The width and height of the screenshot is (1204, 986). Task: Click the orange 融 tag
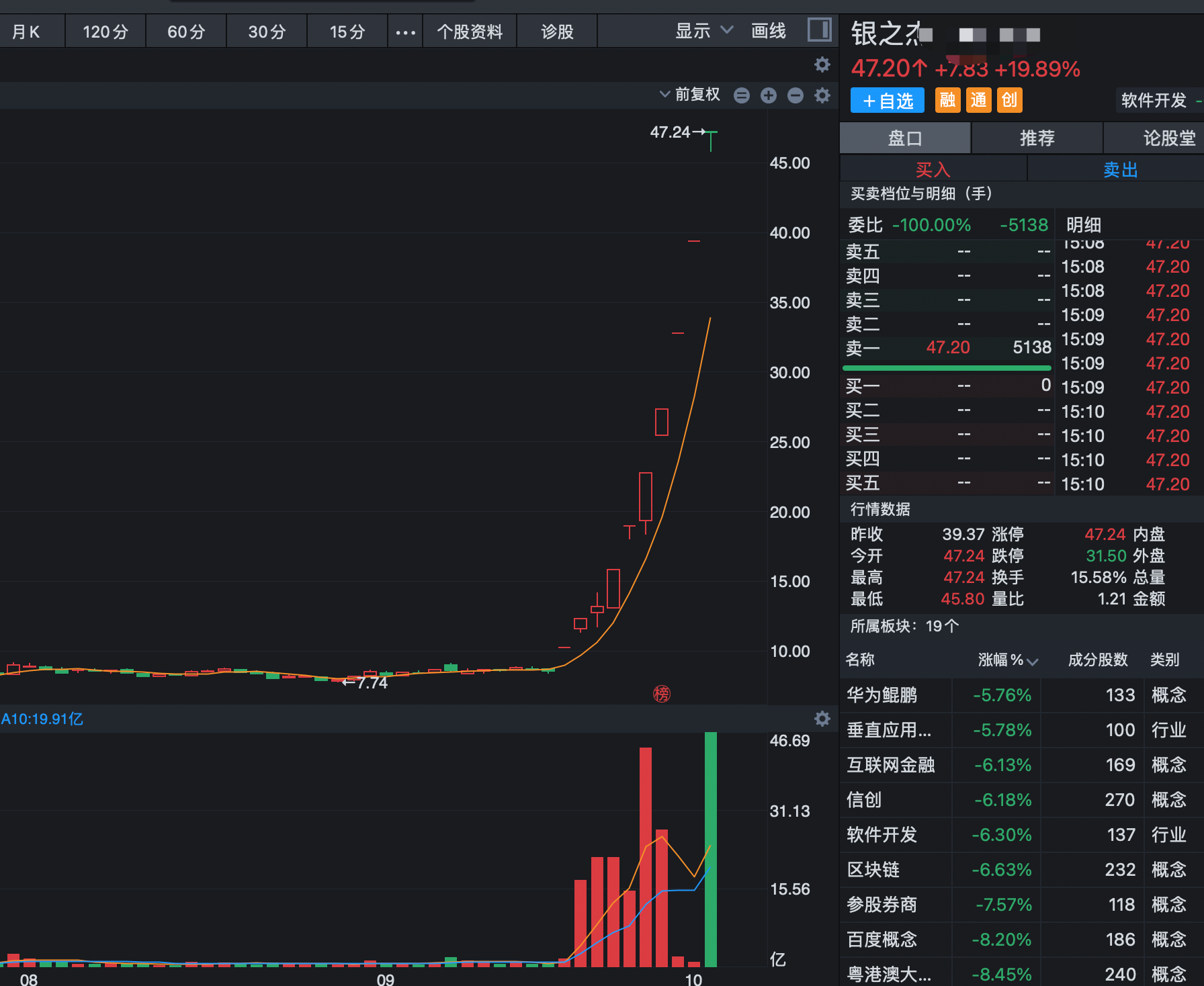(x=947, y=100)
